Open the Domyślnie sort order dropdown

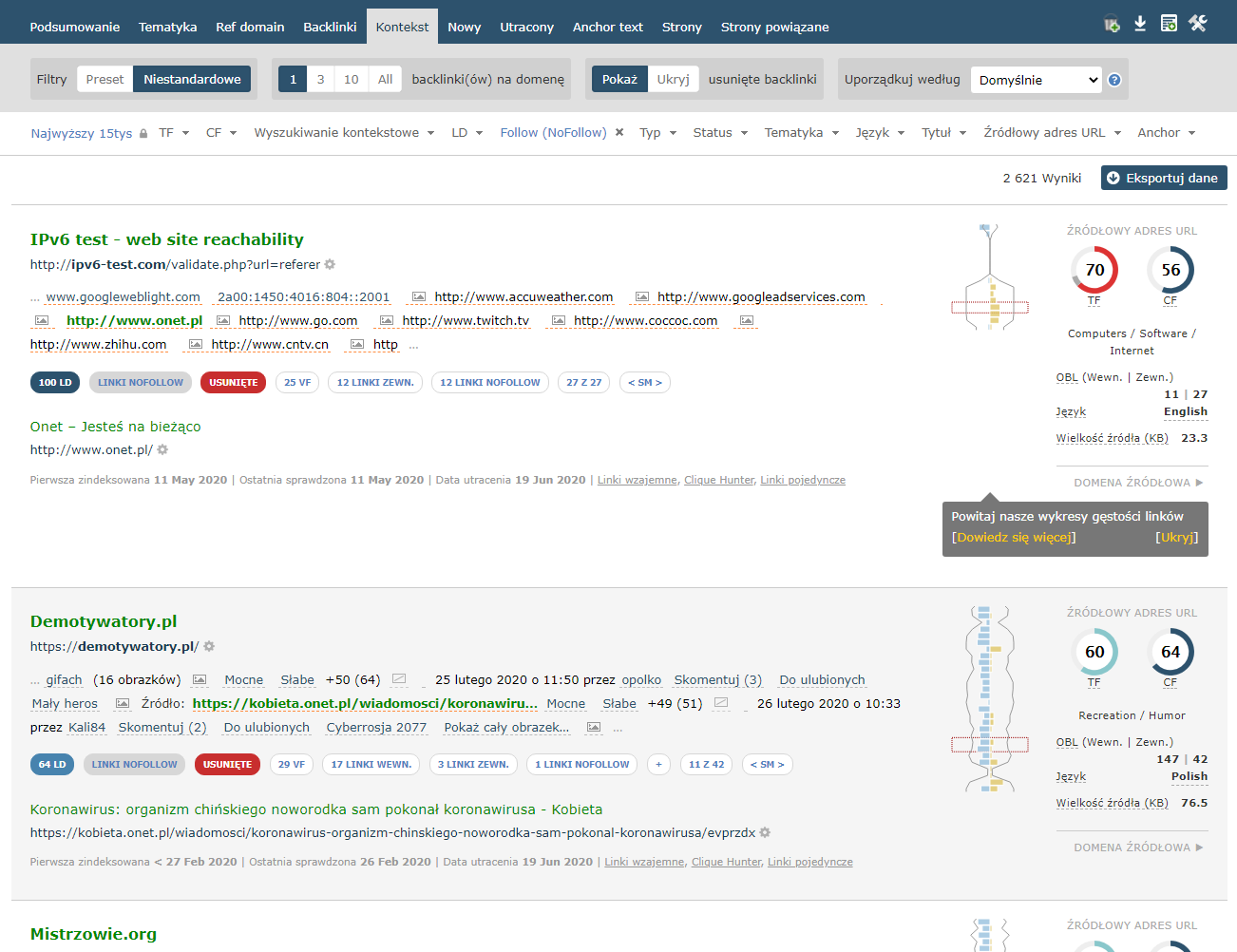coord(1035,80)
